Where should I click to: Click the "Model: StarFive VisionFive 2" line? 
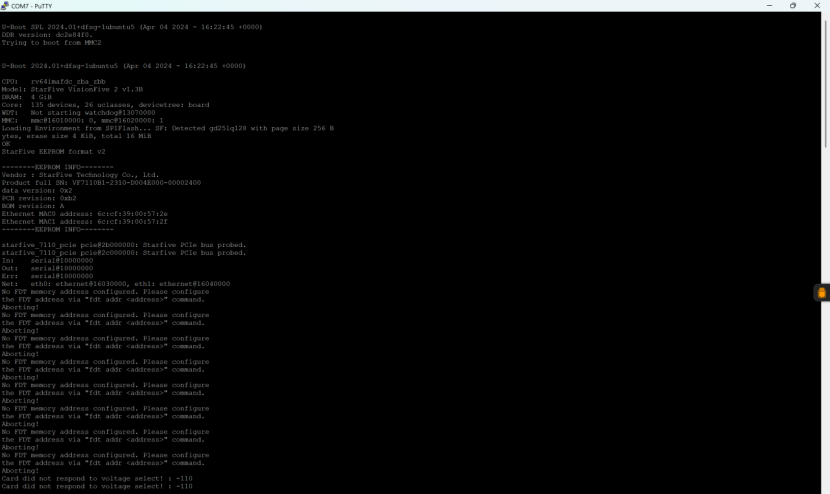[72, 89]
